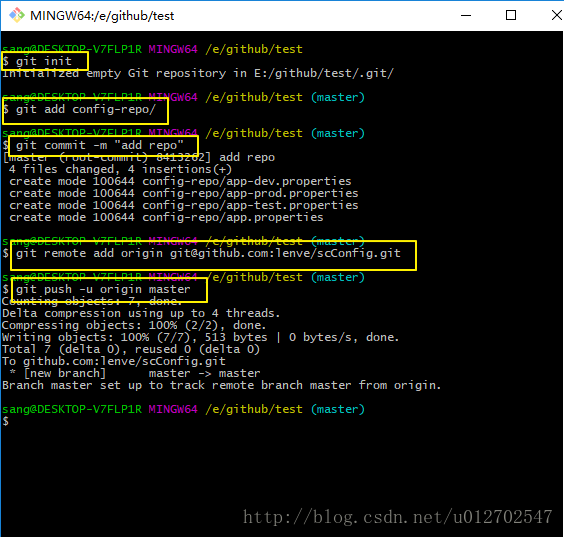The image size is (564, 537).
Task: Click the window title 'MINGW64:/e/github/test'
Action: tap(102, 16)
